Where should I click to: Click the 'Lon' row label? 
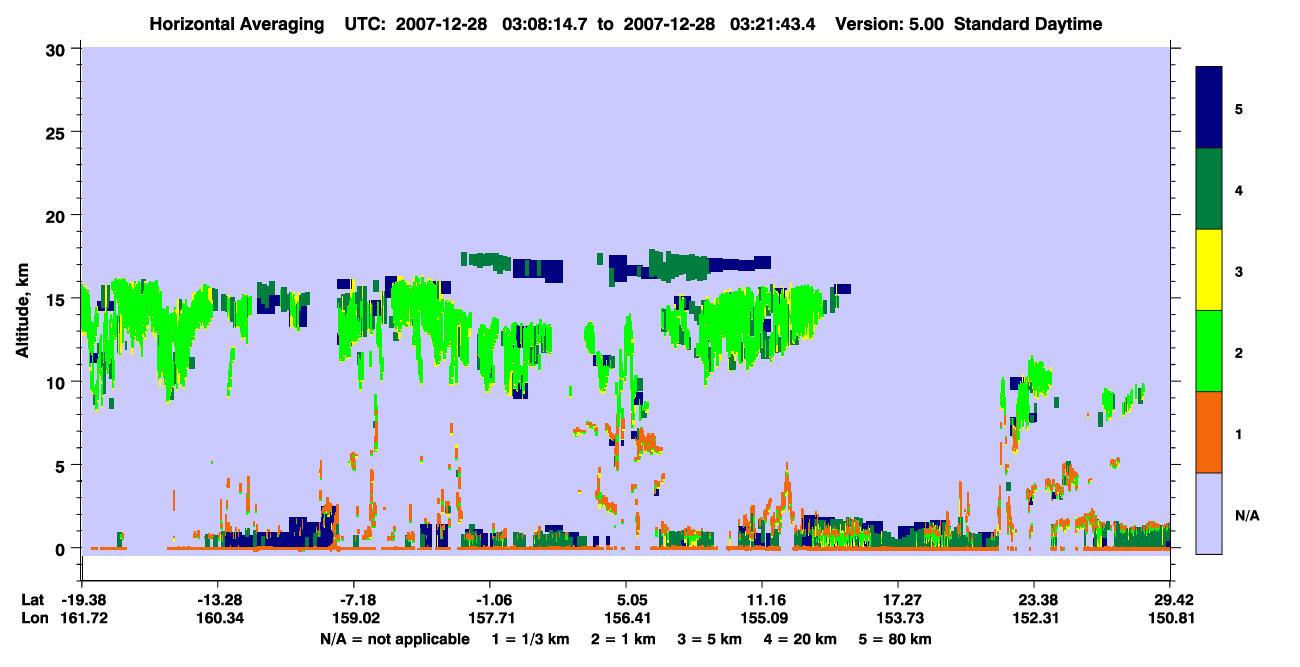33,619
